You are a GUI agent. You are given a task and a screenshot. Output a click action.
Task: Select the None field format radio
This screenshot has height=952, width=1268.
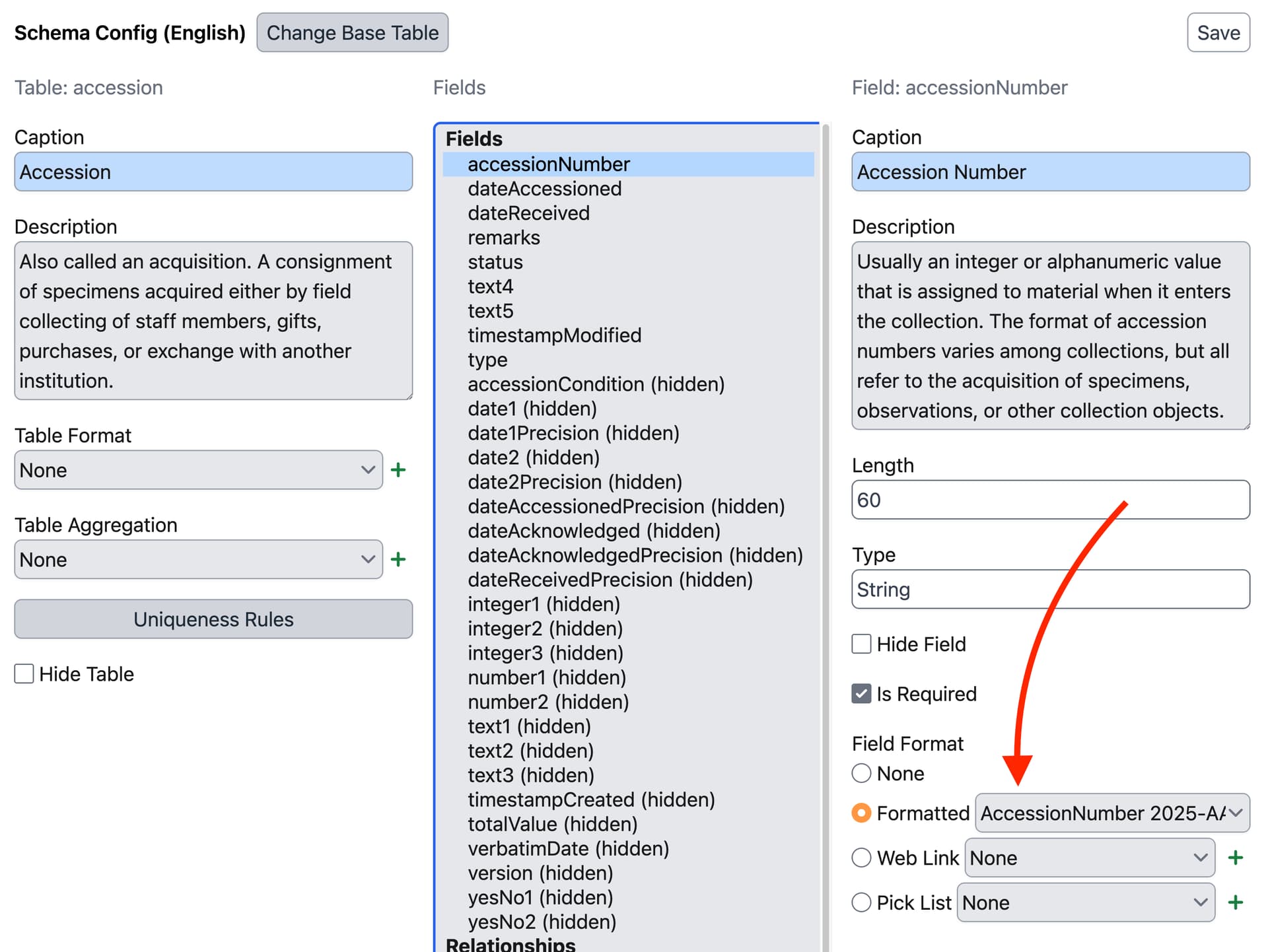pyautogui.click(x=861, y=773)
